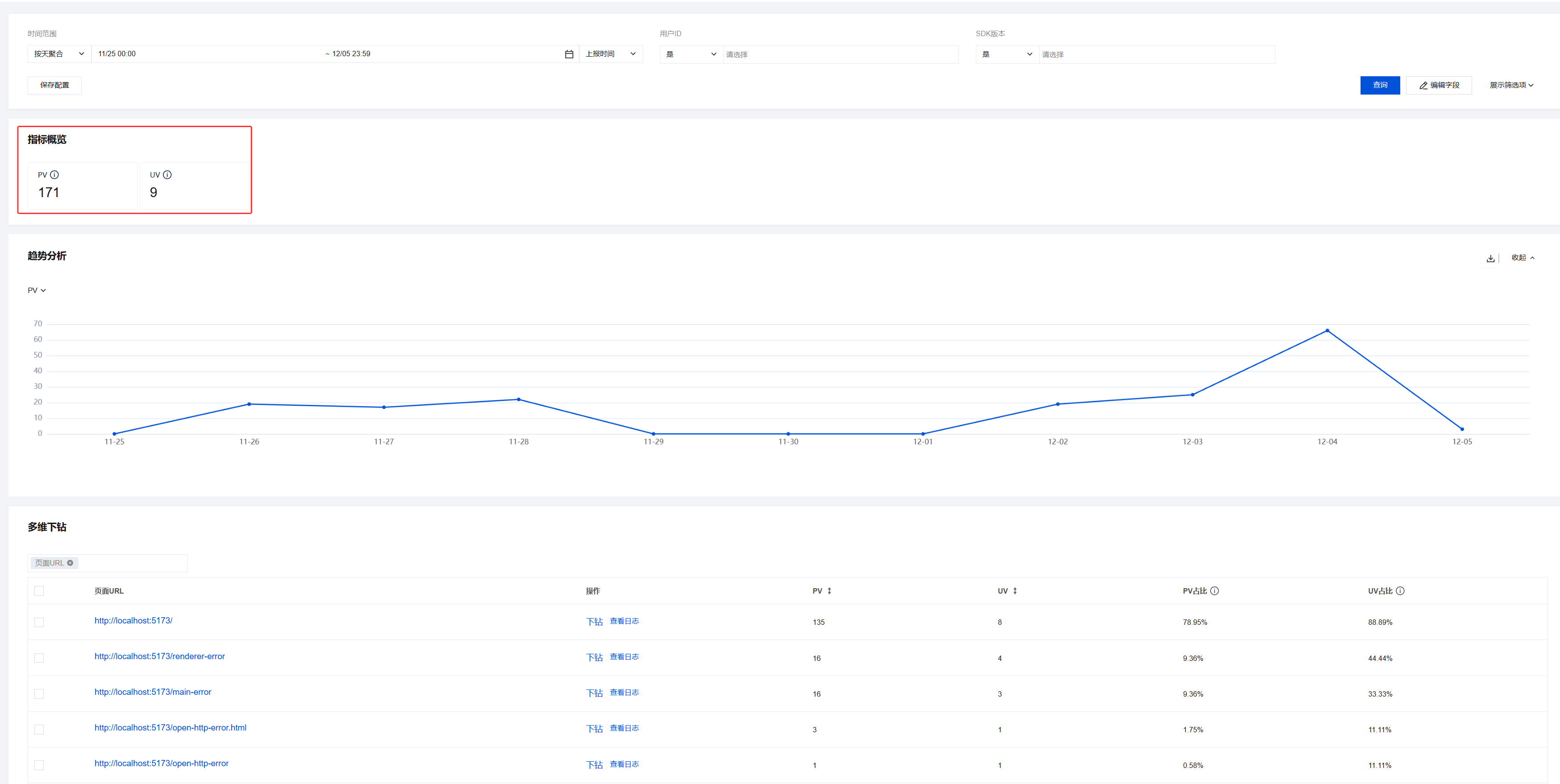
Task: Open the http://localhost:5173/open-http-error.html link
Action: [170, 728]
